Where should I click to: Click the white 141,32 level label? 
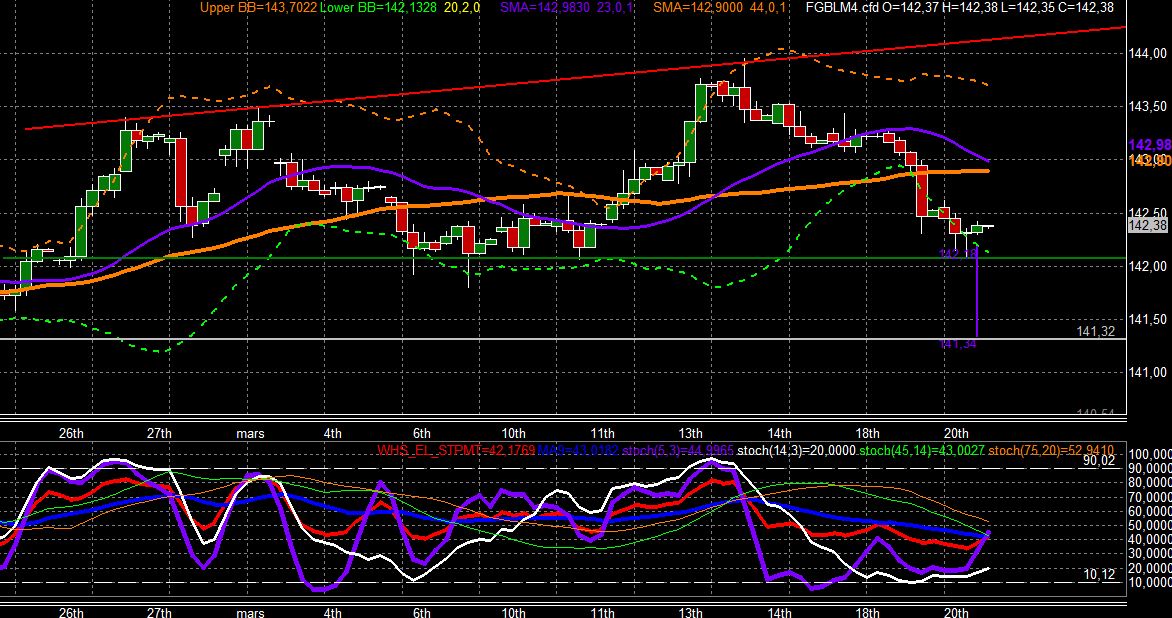1096,331
